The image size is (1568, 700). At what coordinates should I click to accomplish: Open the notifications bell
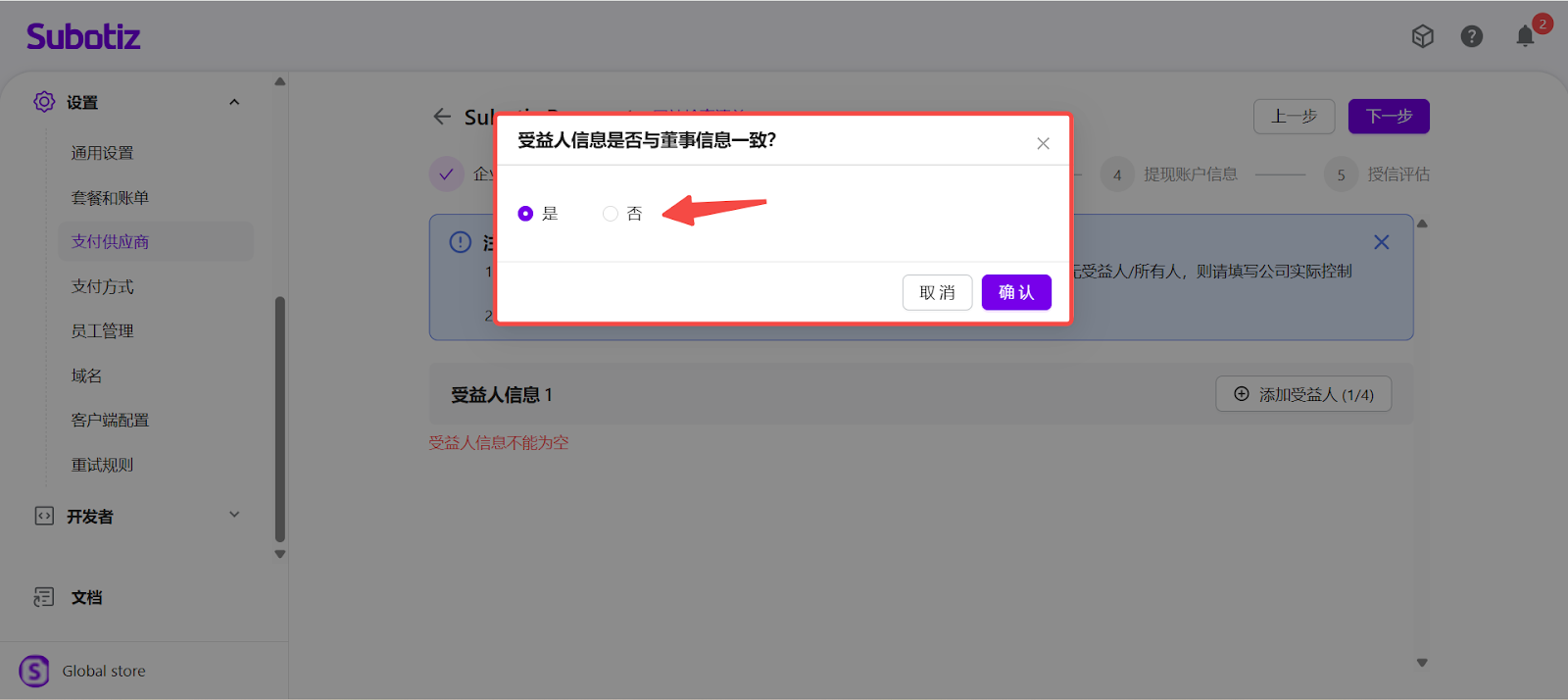[1525, 36]
